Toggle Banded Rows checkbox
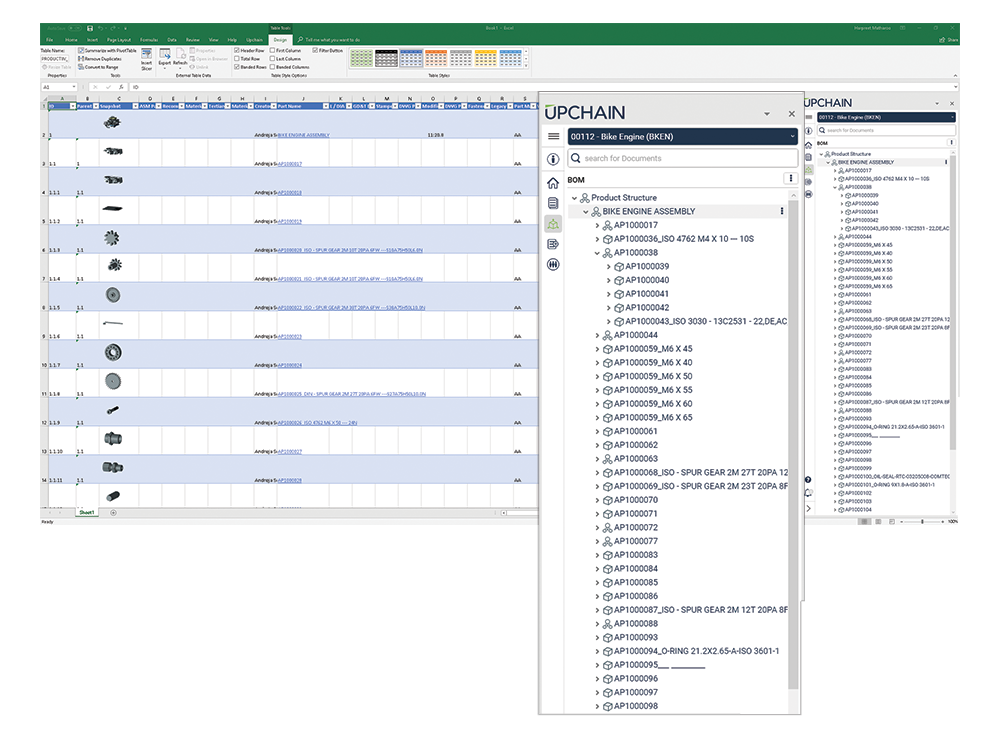 (237, 67)
